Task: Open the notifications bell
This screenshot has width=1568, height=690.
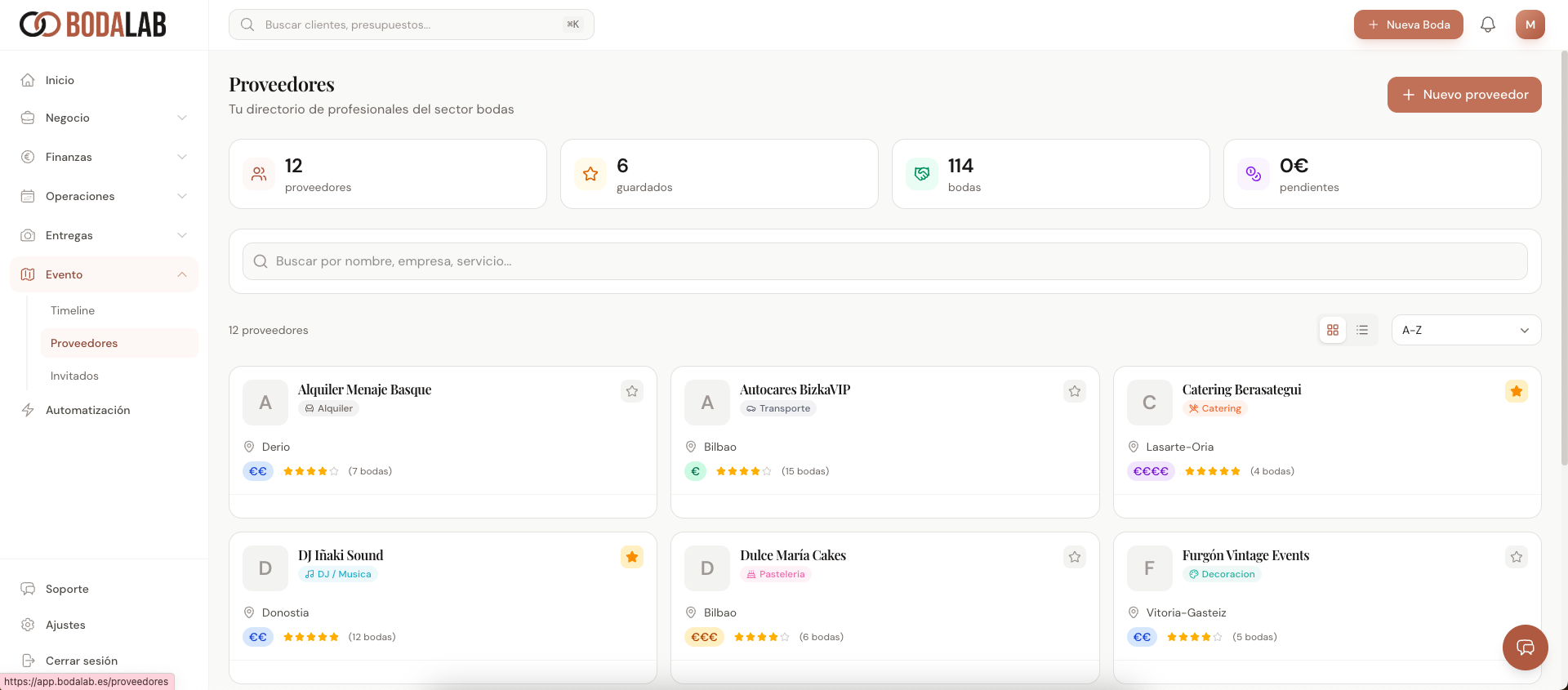Action: click(x=1487, y=24)
